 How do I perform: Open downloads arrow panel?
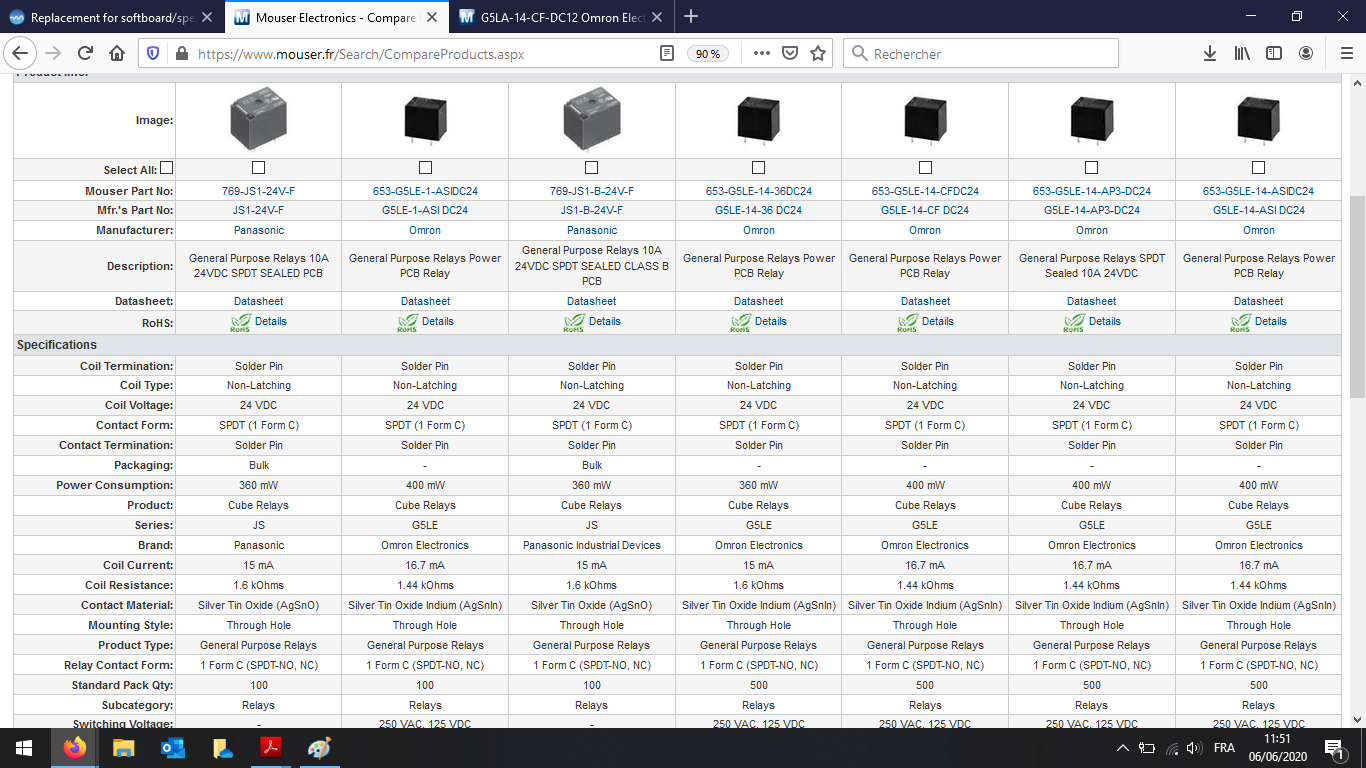(x=1210, y=54)
